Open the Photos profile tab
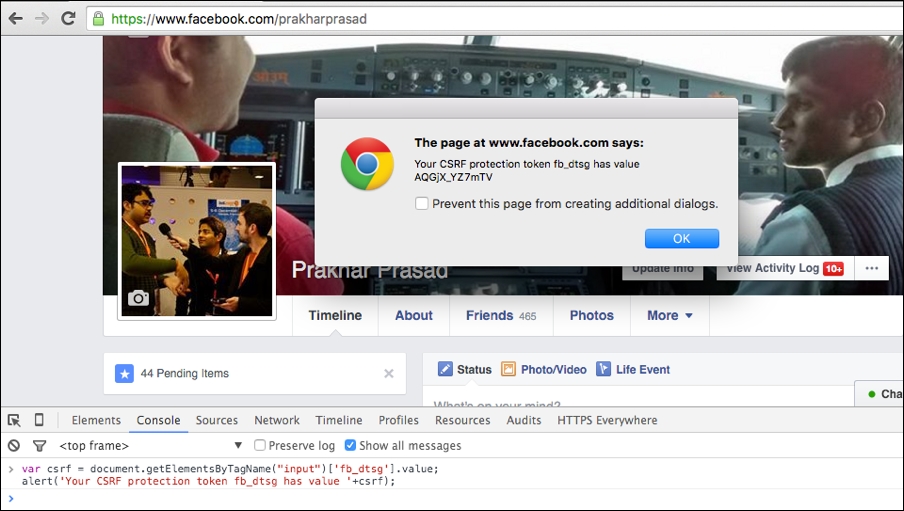Image resolution: width=904 pixels, height=511 pixels. (592, 315)
